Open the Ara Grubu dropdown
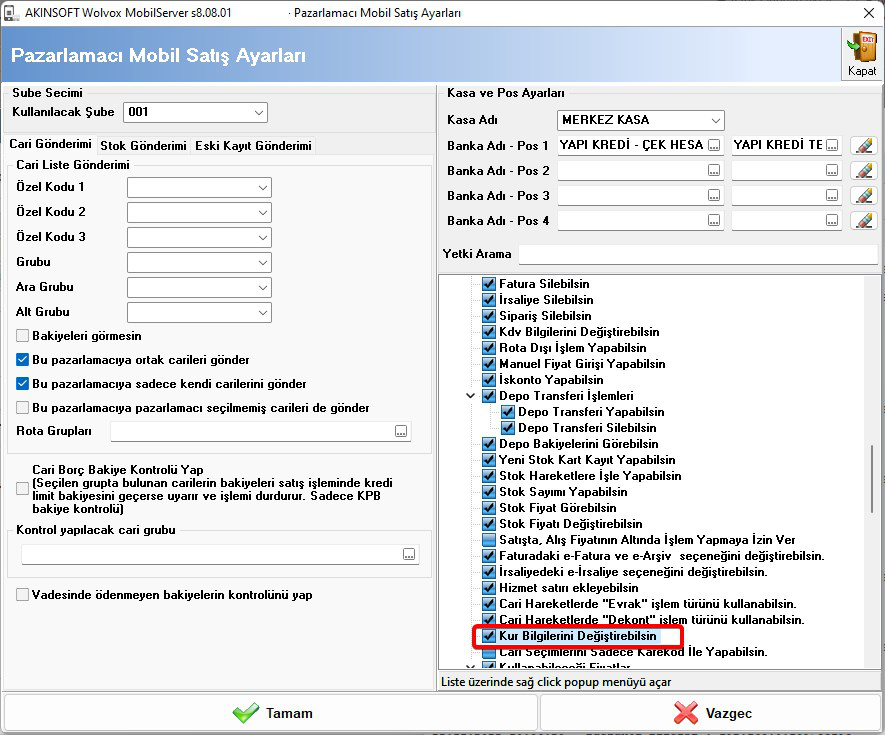The height and width of the screenshot is (735, 885). (262, 287)
